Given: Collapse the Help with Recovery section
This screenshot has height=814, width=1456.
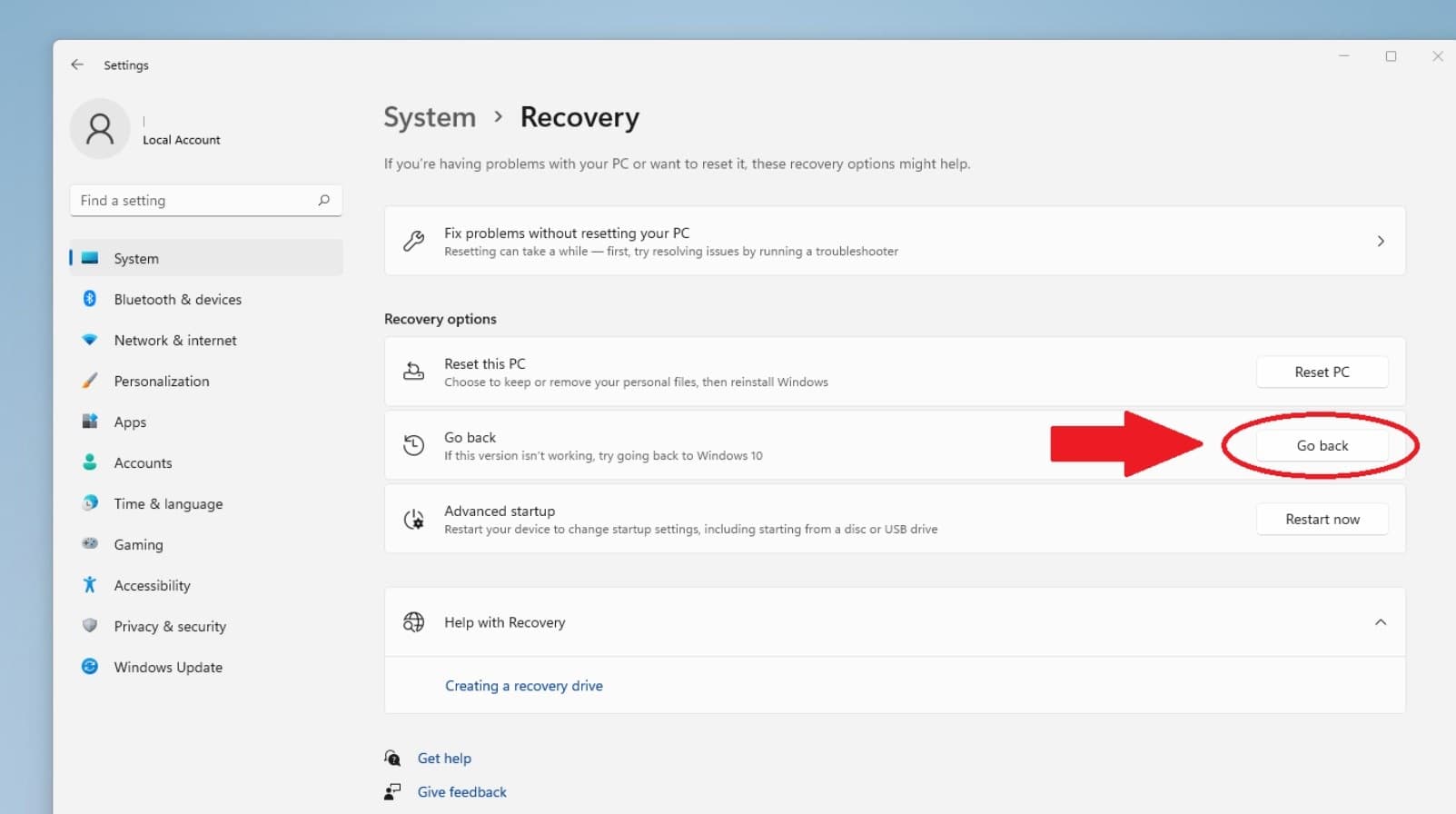Looking at the screenshot, I should (x=1380, y=622).
